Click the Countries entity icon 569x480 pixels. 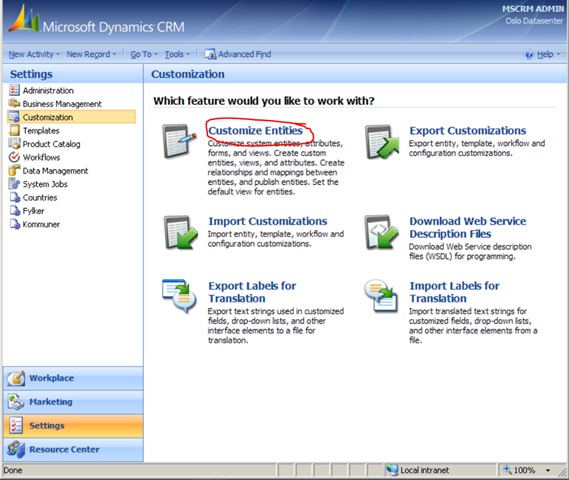(x=15, y=197)
